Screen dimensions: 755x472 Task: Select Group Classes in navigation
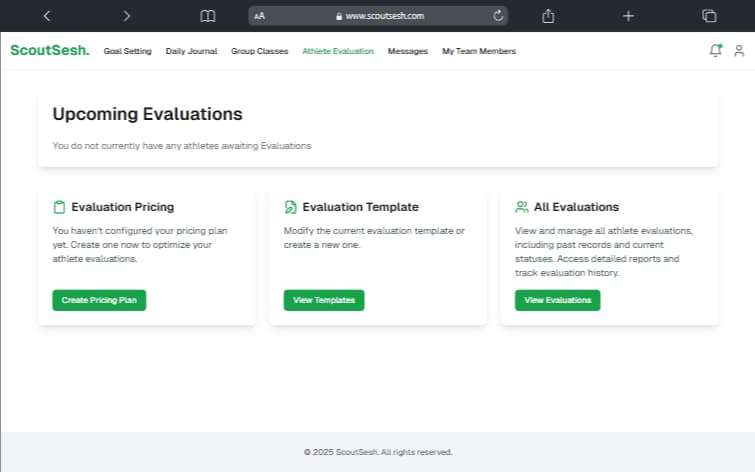click(x=259, y=51)
